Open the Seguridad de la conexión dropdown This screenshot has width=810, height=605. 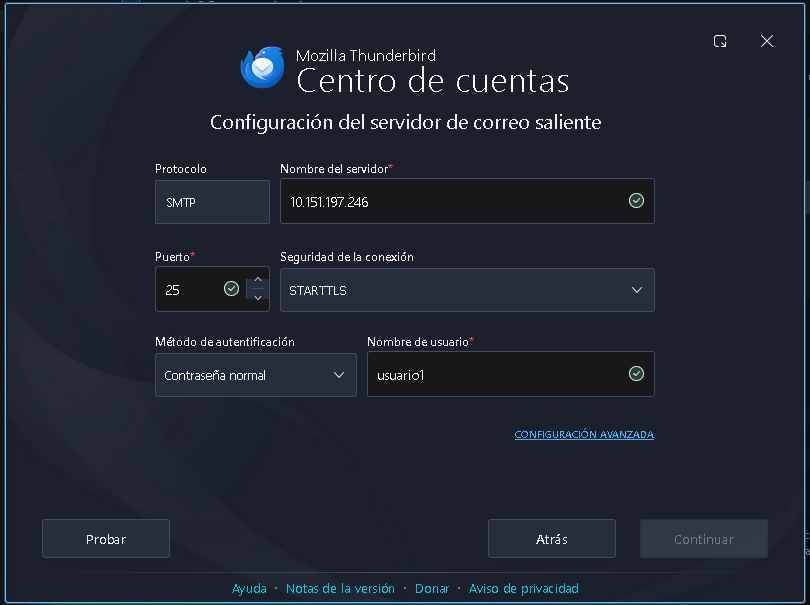point(467,290)
